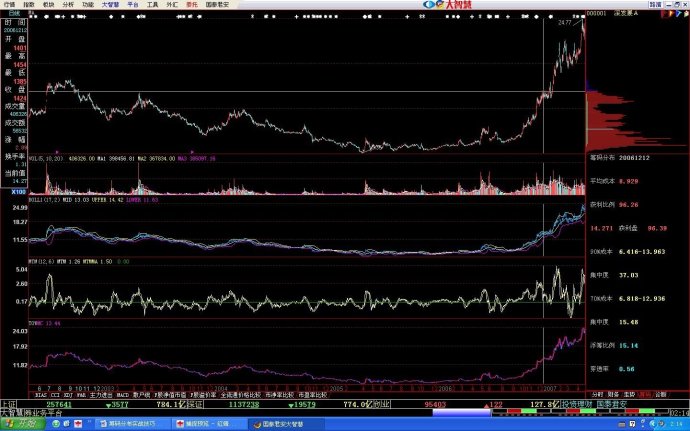Select the 筹码 panel tab
Screen dimensions: 690x431
coord(630,394)
